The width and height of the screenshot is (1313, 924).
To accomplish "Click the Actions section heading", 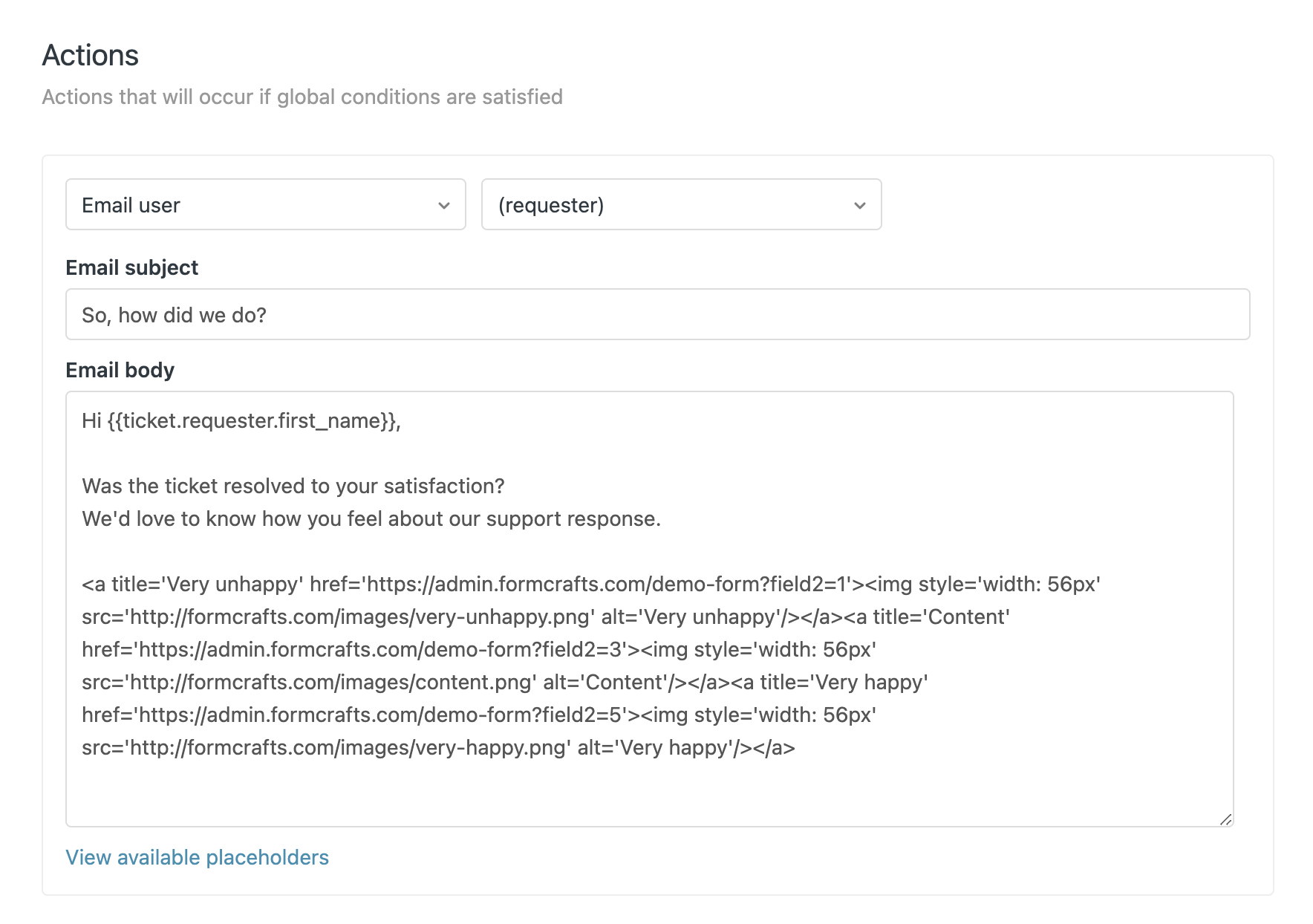I will coord(91,55).
